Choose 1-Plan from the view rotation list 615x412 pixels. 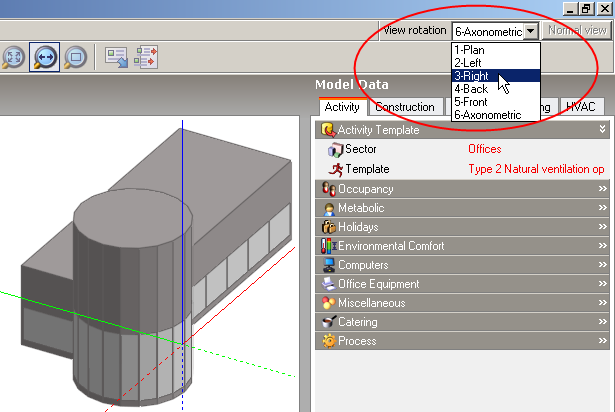pos(472,49)
